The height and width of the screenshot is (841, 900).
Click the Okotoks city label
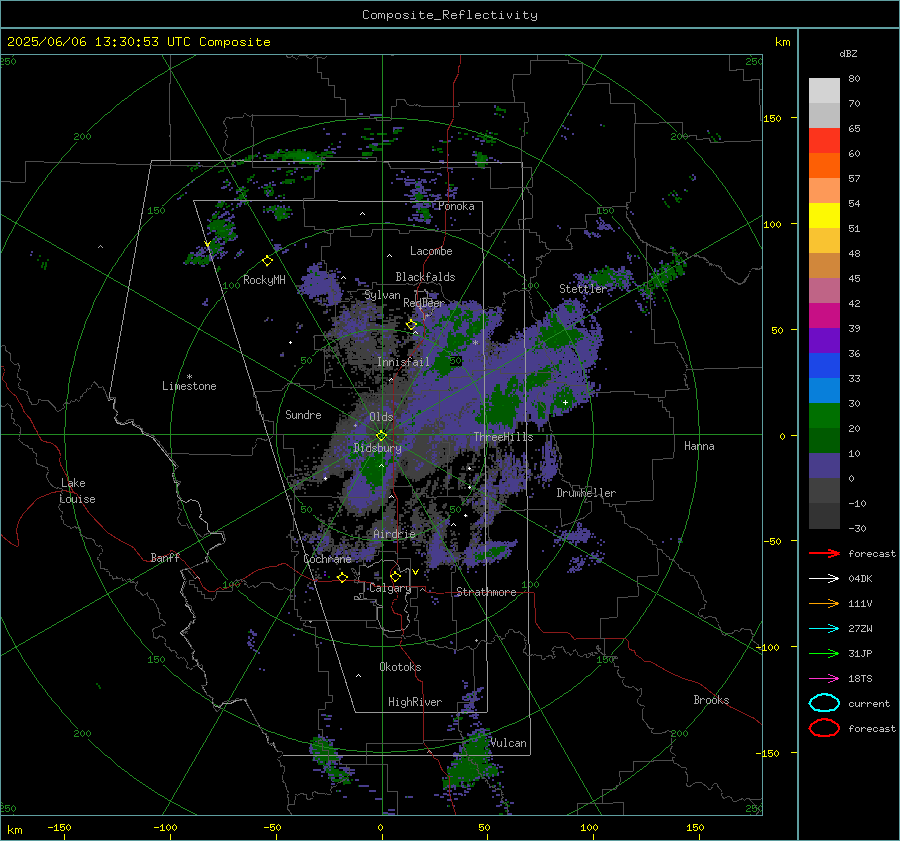400,667
